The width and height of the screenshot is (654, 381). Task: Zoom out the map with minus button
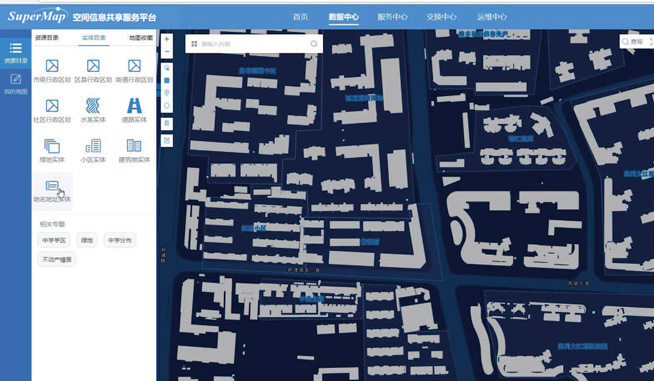[167, 52]
